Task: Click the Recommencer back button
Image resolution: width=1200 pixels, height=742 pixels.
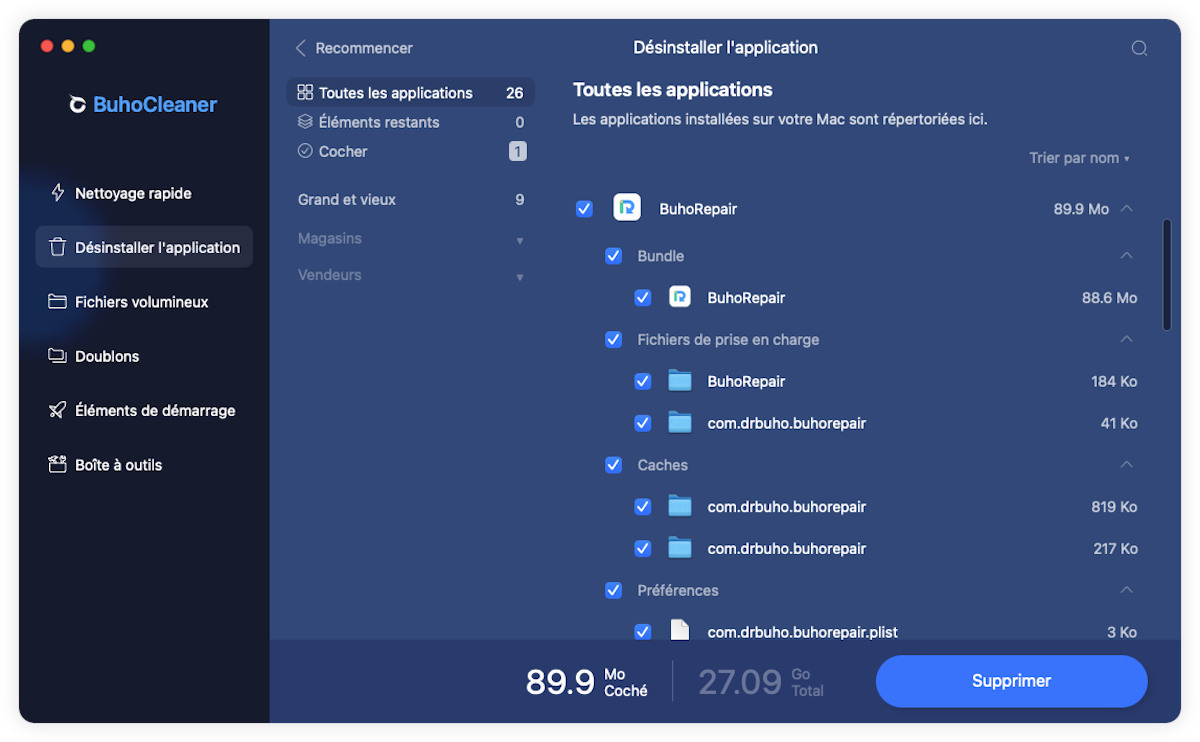Action: (x=354, y=48)
